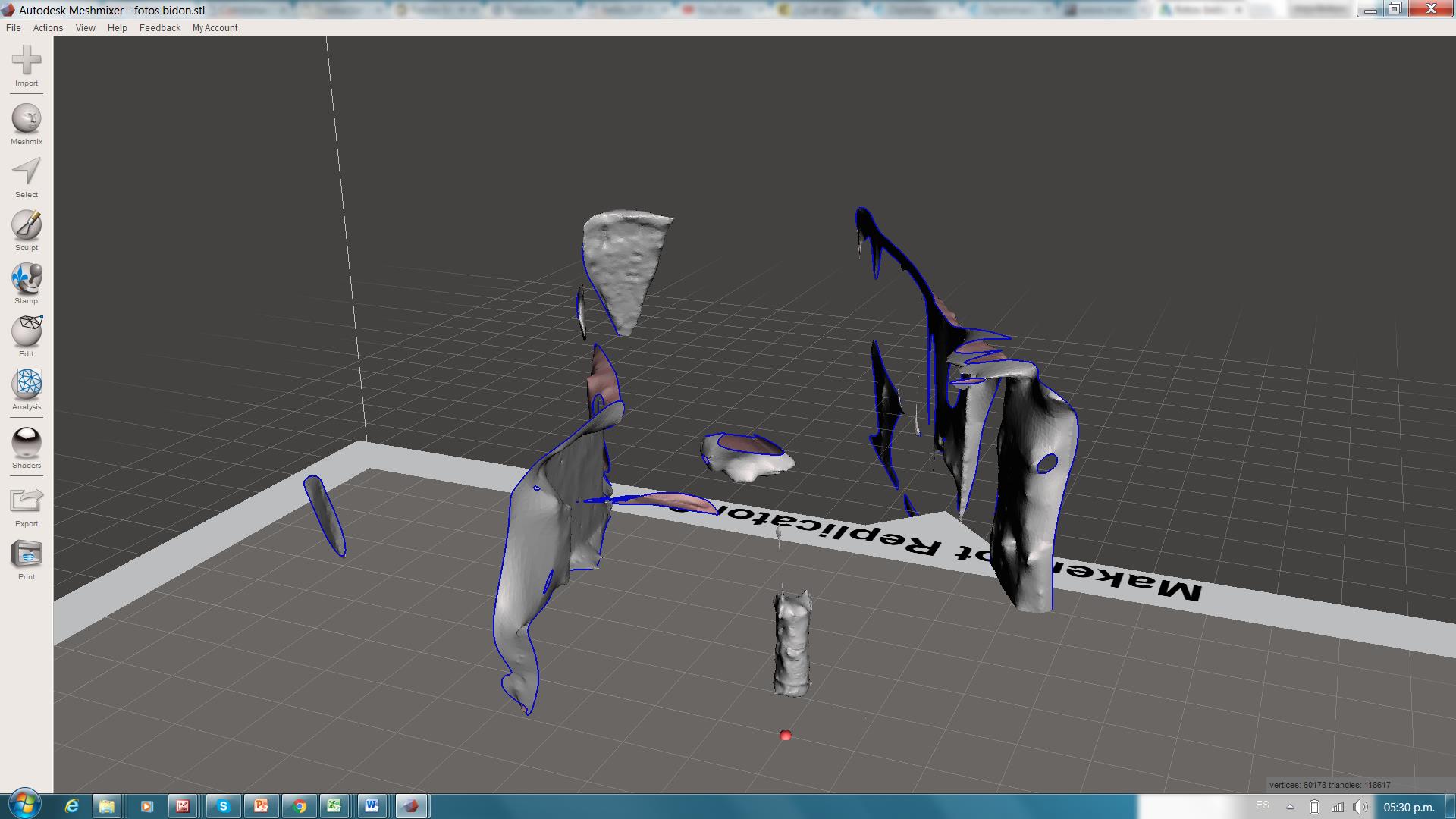Open the File menu

point(13,28)
